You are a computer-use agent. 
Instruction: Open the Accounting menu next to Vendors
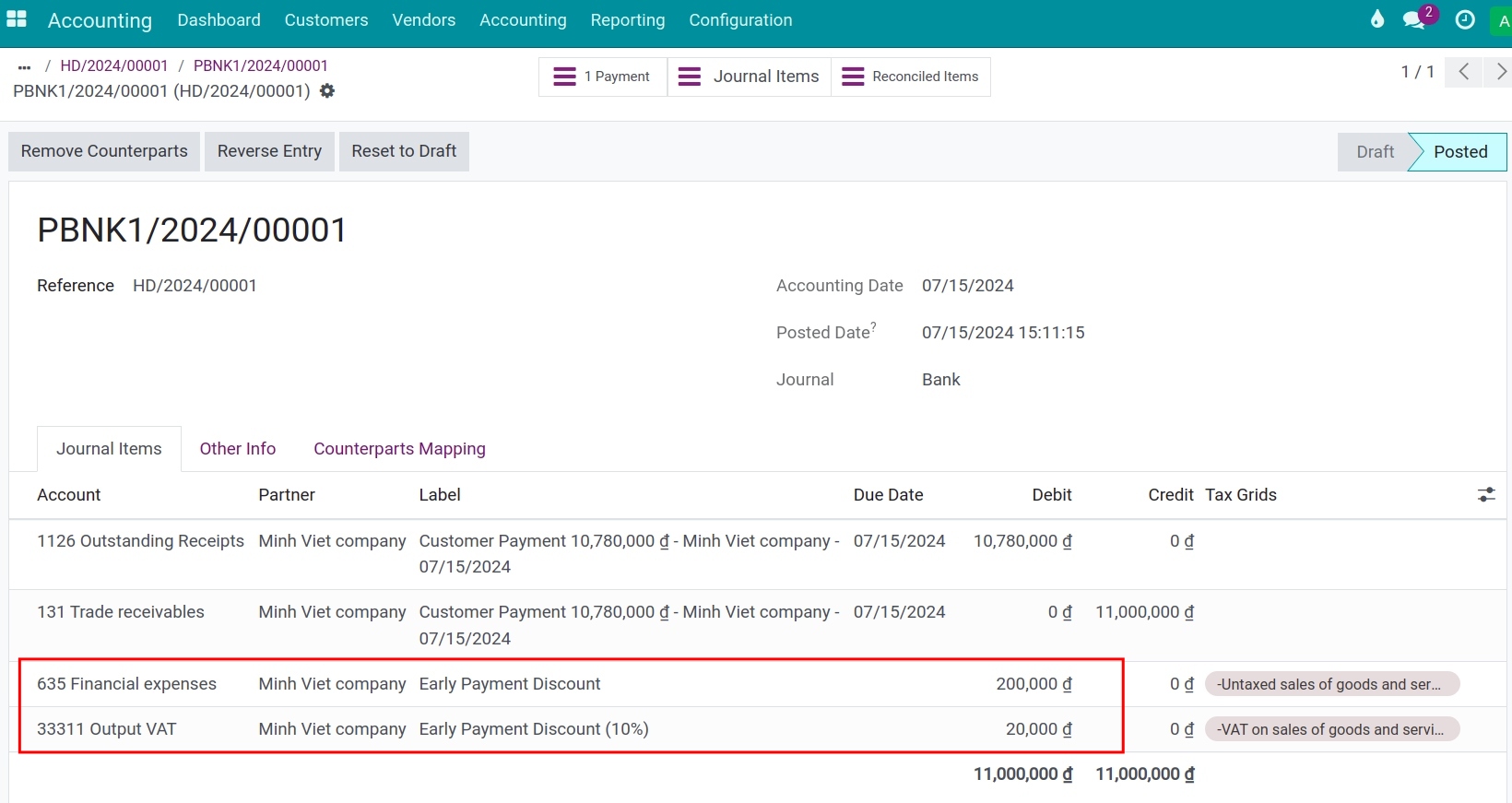[x=523, y=20]
